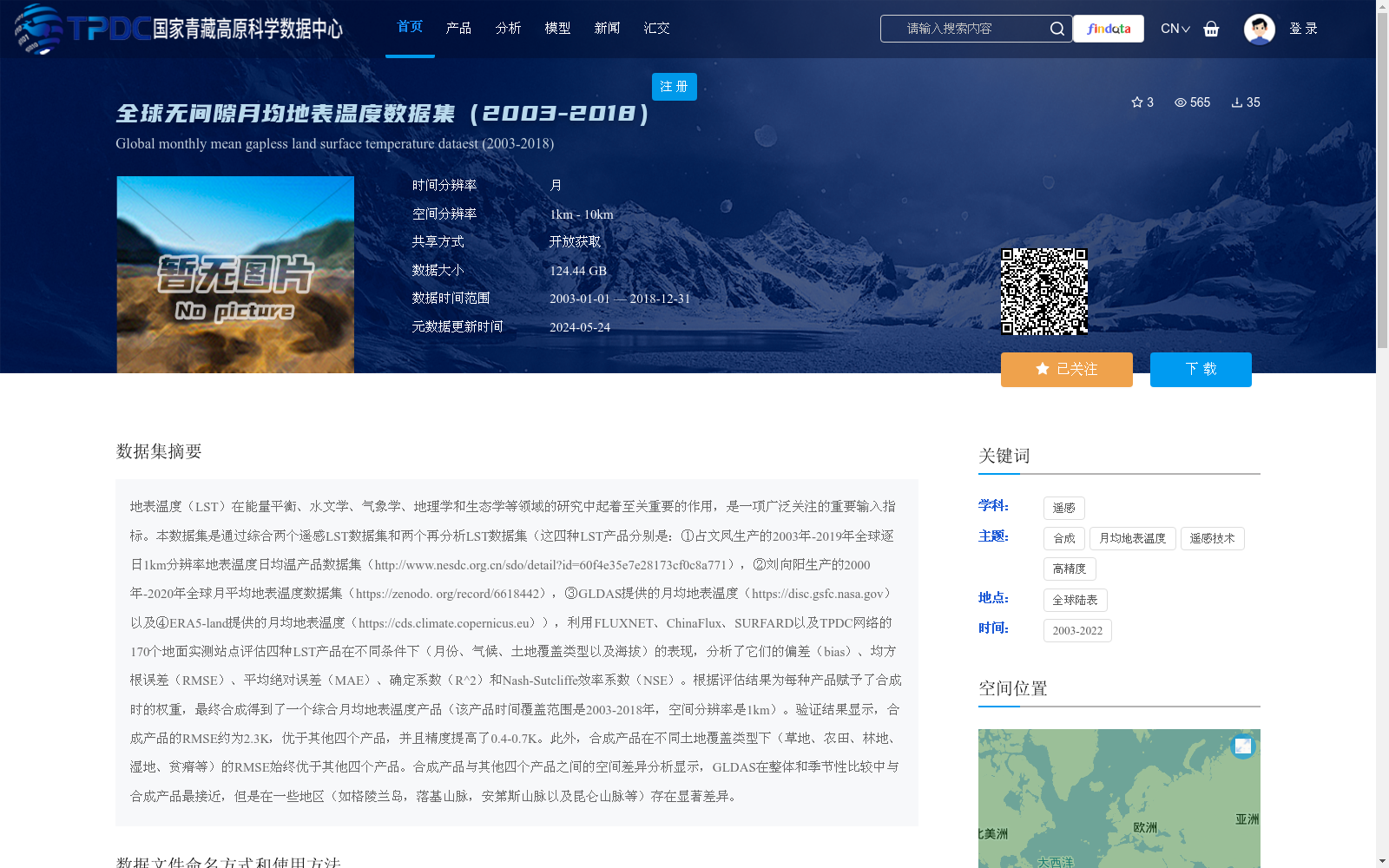Click the 暂无图片 dataset thumbnail
Screen dimensions: 1389x868
[x=235, y=275]
